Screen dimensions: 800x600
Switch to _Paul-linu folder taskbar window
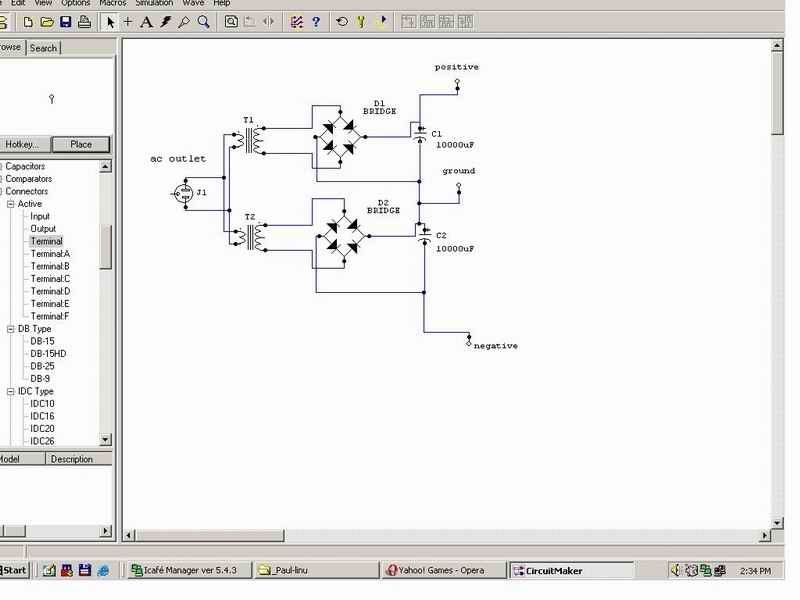point(316,570)
